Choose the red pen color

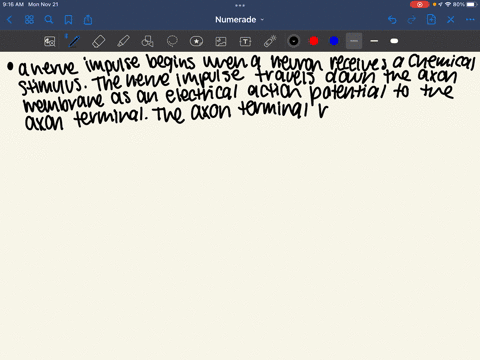314,41
